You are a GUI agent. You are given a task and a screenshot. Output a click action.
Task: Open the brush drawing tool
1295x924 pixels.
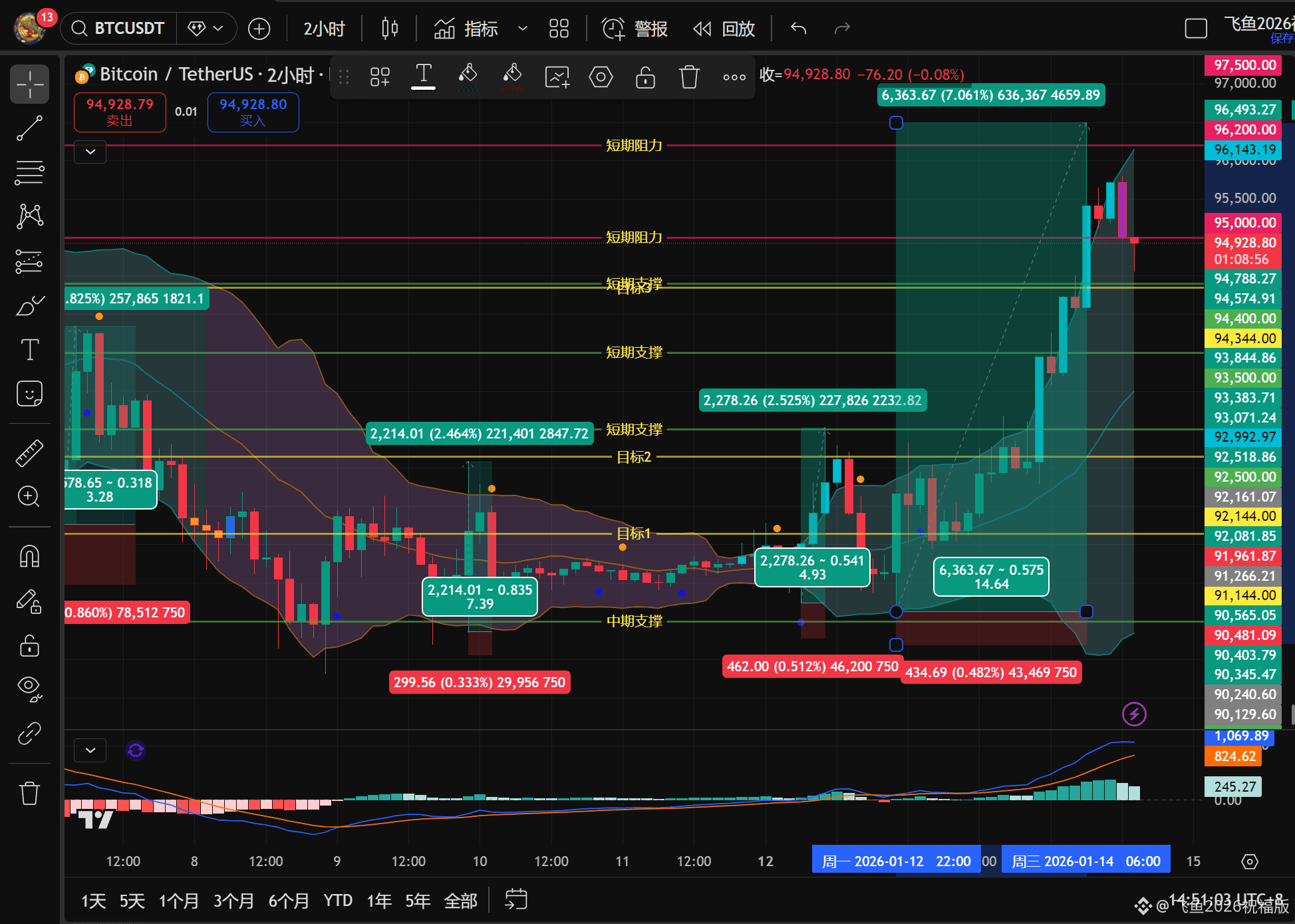(29, 305)
